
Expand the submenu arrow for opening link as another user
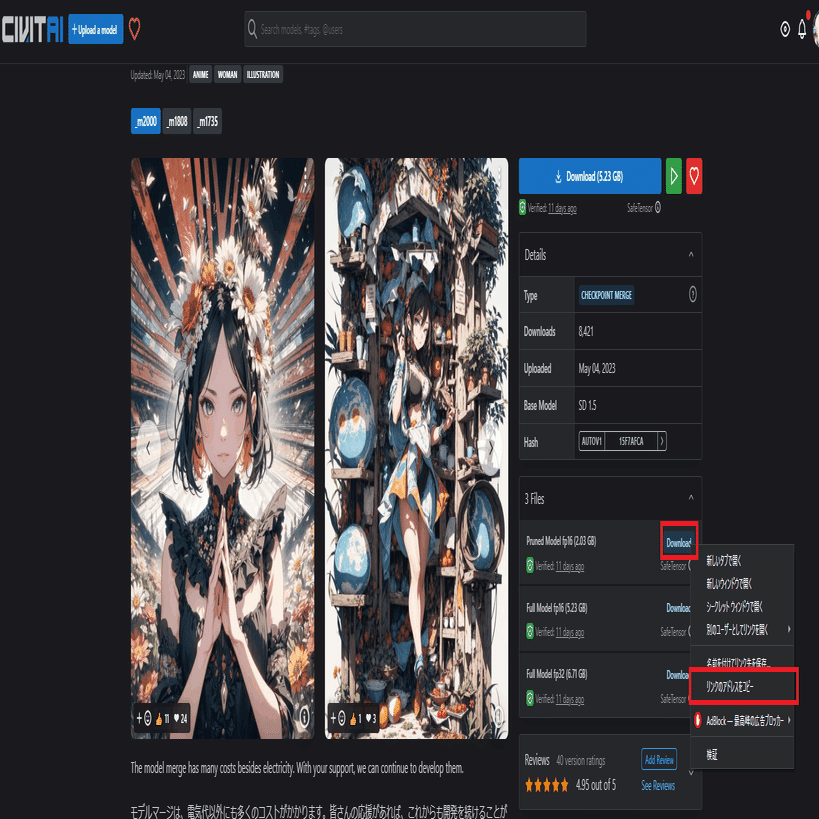(789, 629)
